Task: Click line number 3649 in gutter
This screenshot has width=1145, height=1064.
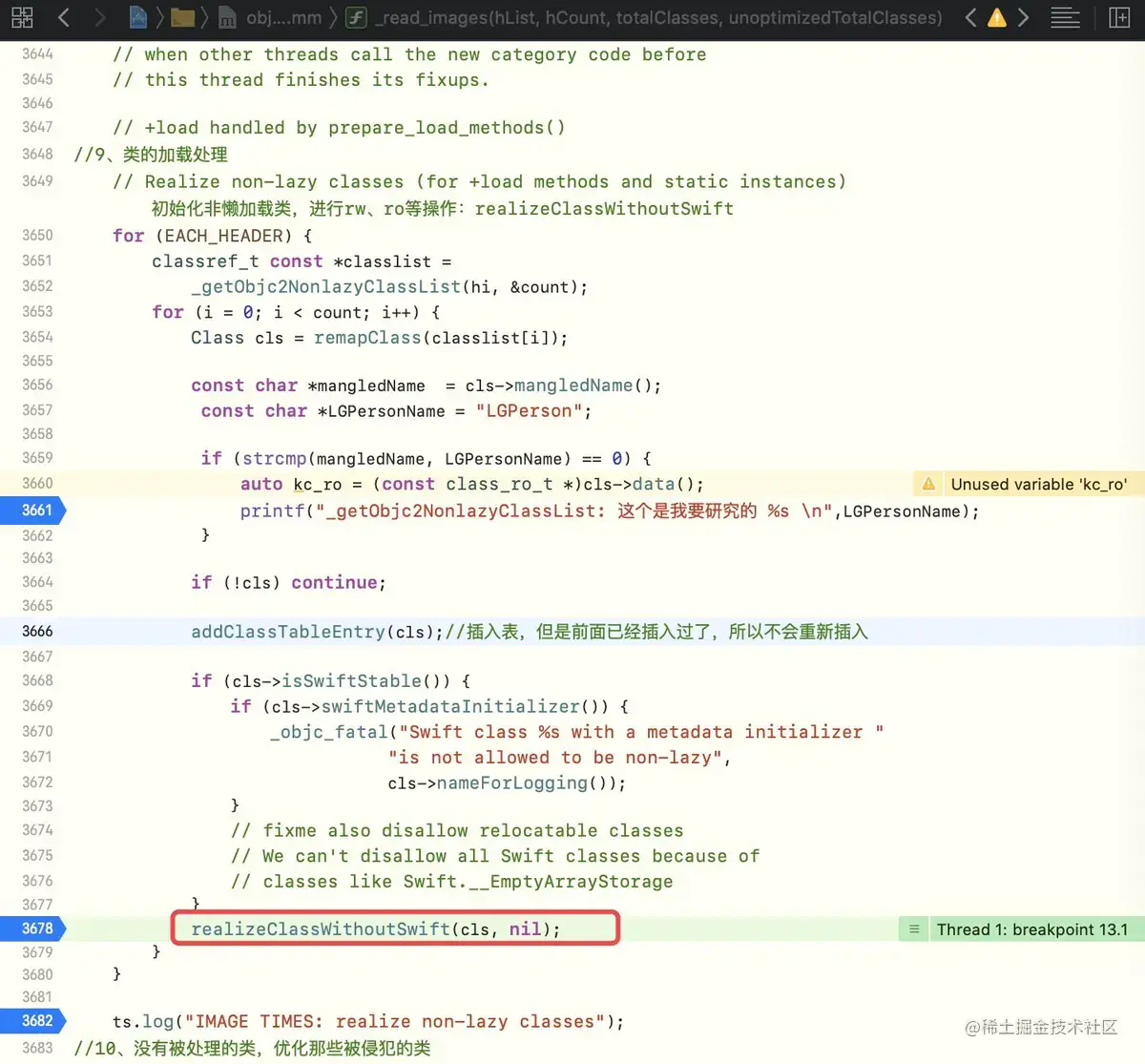Action: (37, 180)
